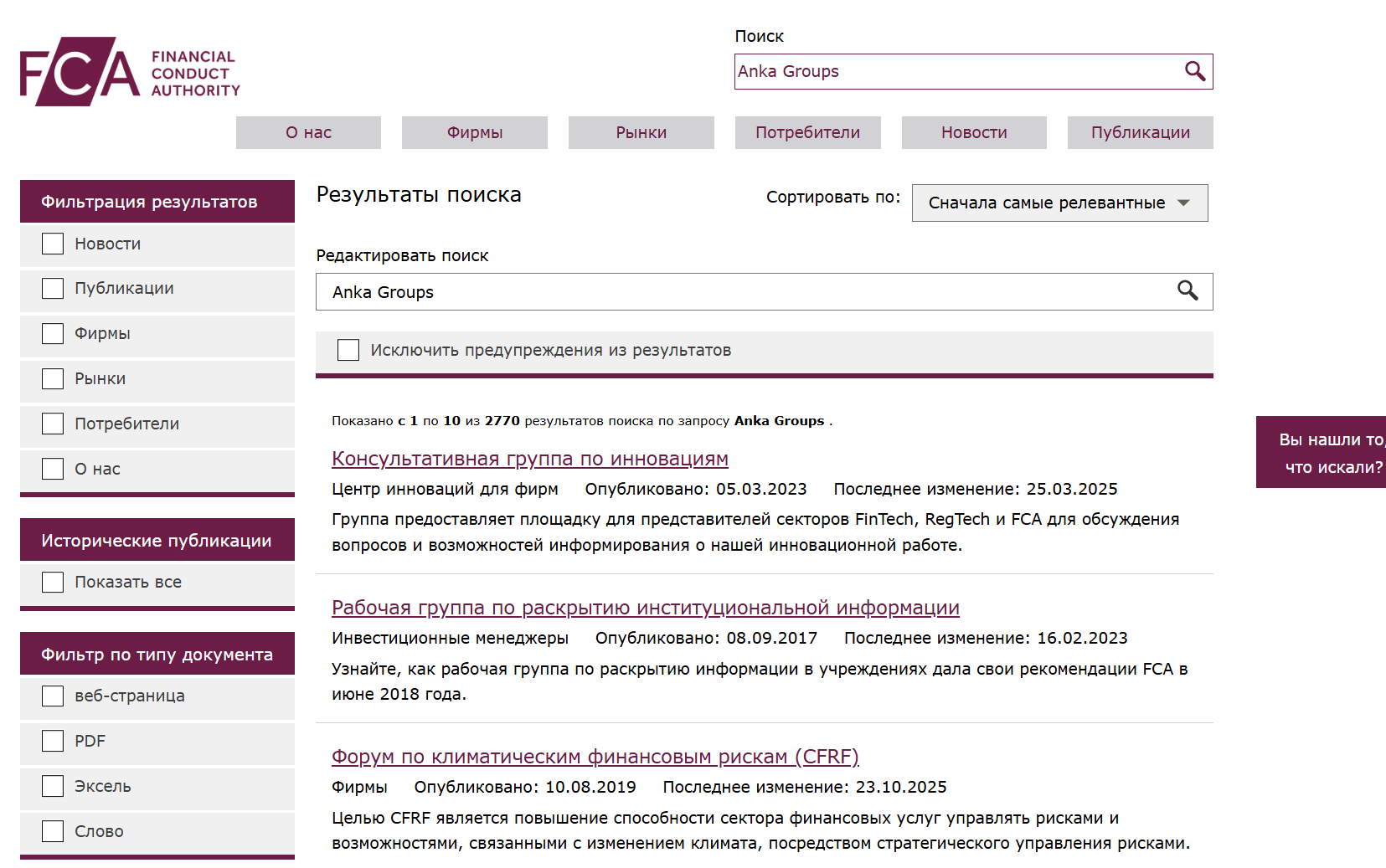Go to the Рынки navigation item

pyautogui.click(x=641, y=133)
